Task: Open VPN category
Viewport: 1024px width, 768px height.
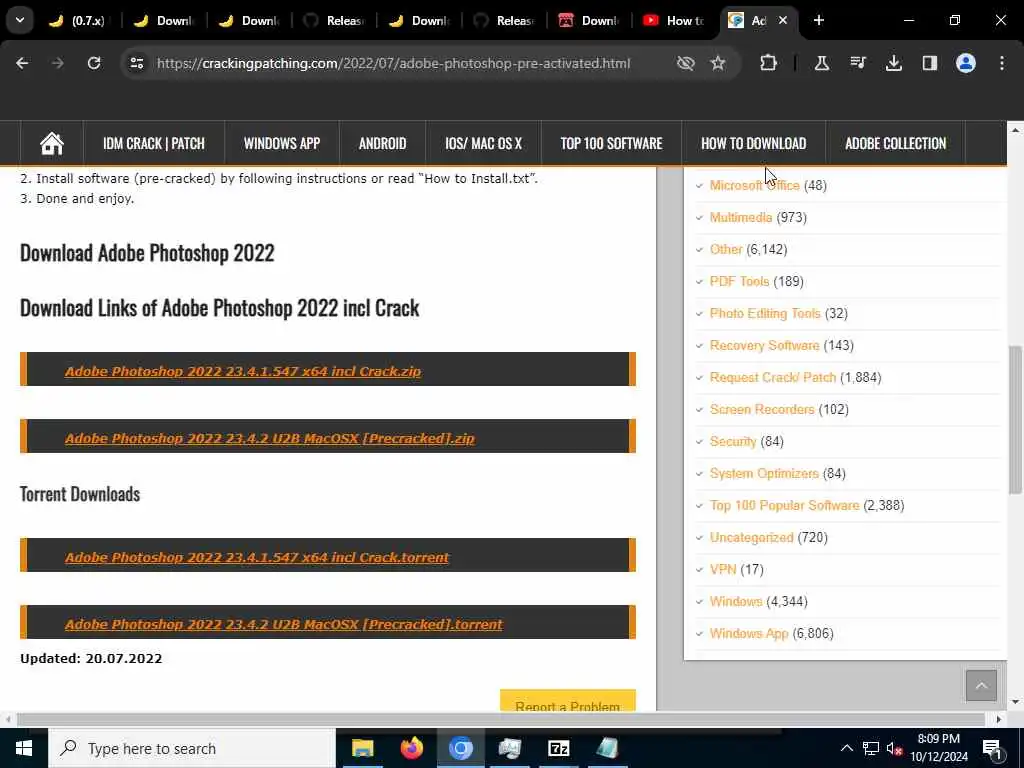Action: [723, 569]
